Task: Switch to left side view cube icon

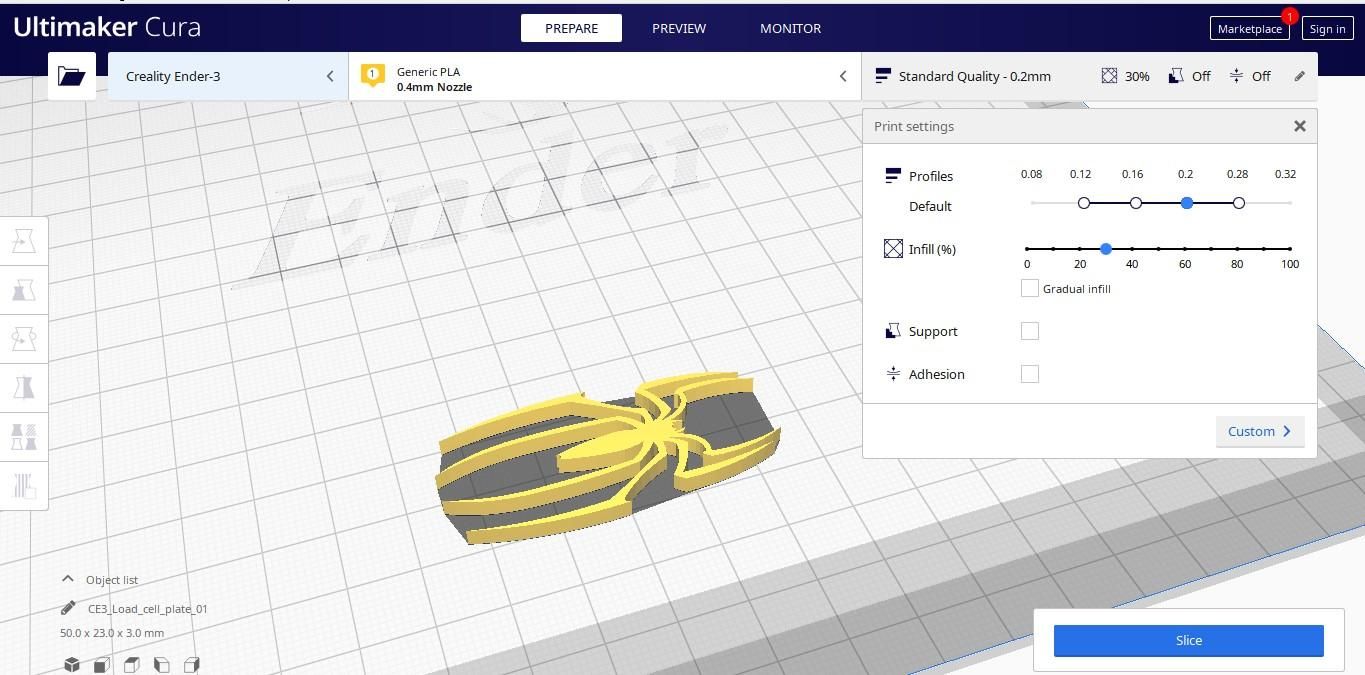Action: (x=162, y=664)
